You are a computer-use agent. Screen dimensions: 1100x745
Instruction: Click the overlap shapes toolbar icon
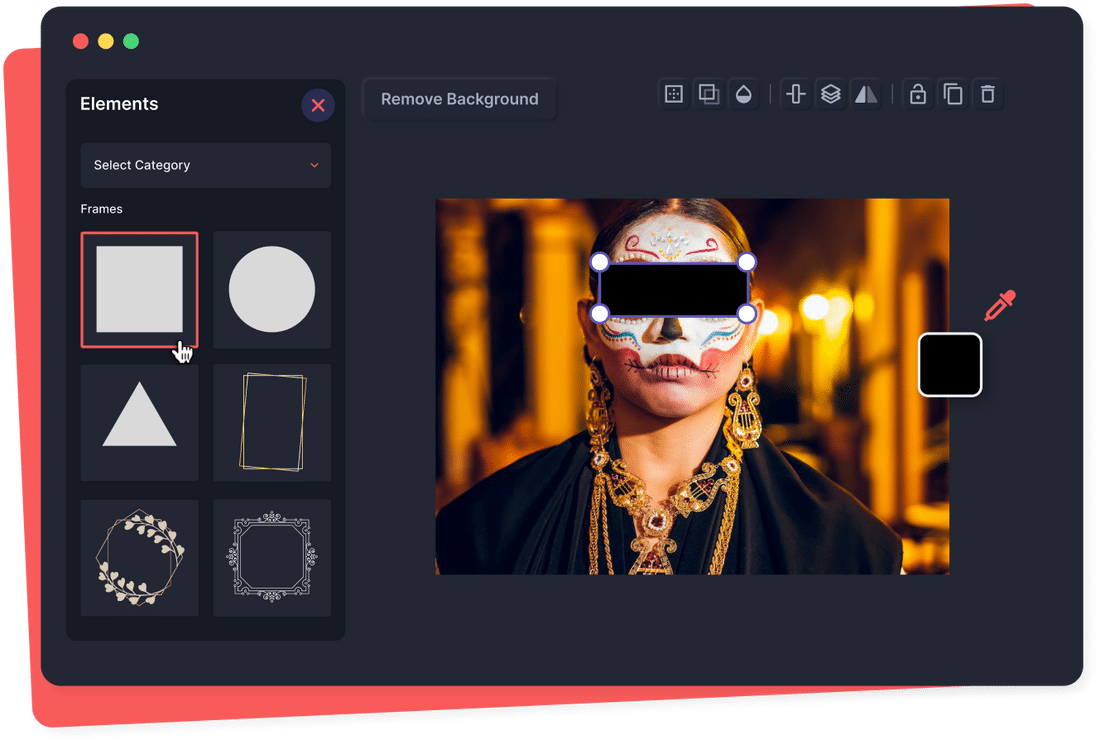[x=709, y=93]
